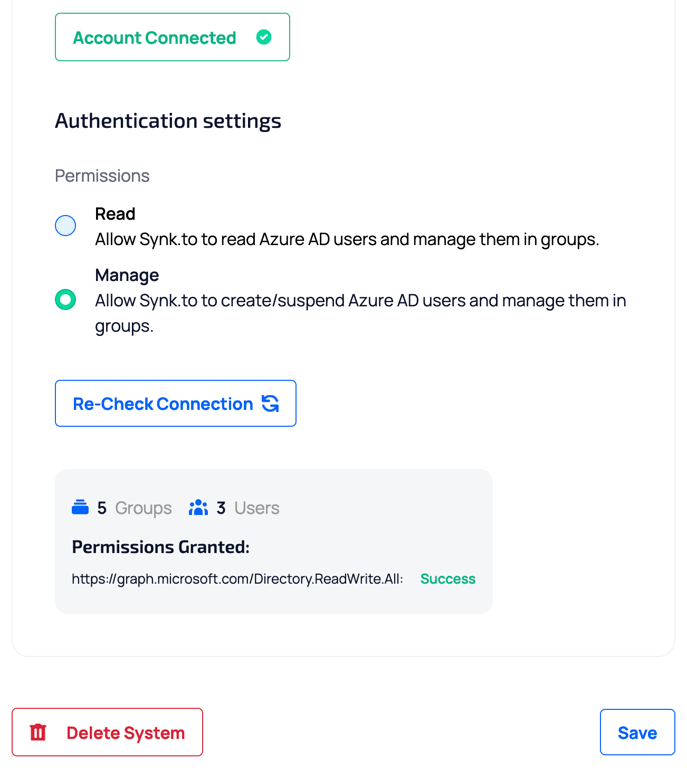Click the 5 Groups count
This screenshot has width=687, height=768.
pyautogui.click(x=134, y=508)
